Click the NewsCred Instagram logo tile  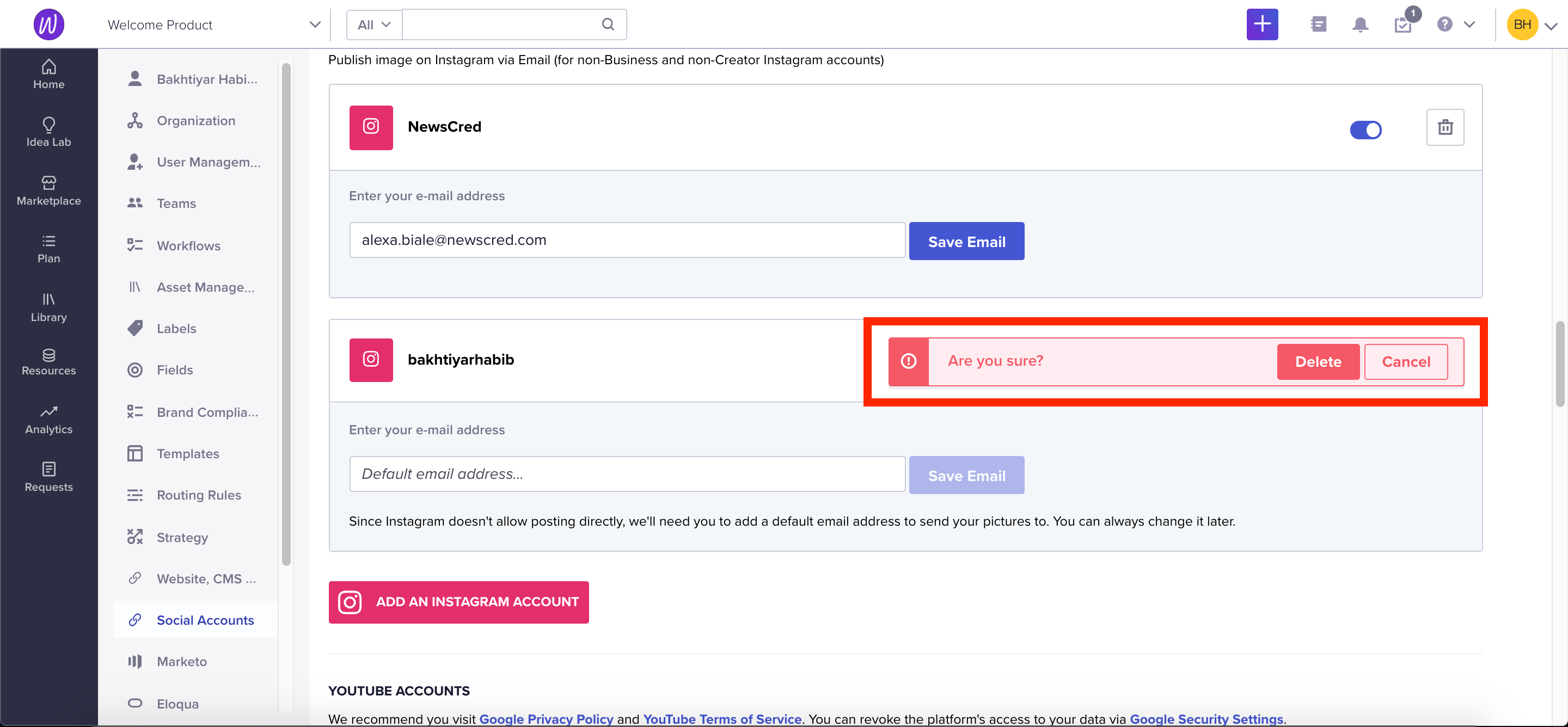pos(371,127)
